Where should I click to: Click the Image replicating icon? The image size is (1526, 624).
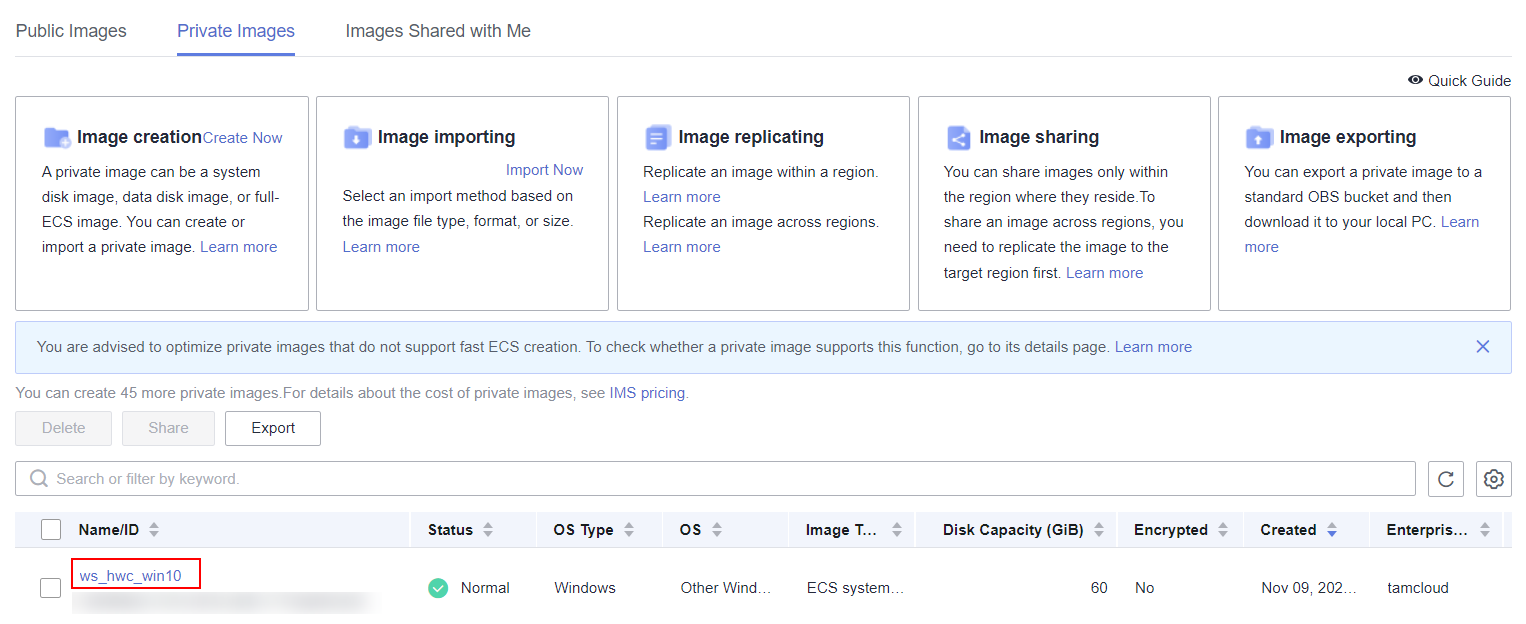657,137
